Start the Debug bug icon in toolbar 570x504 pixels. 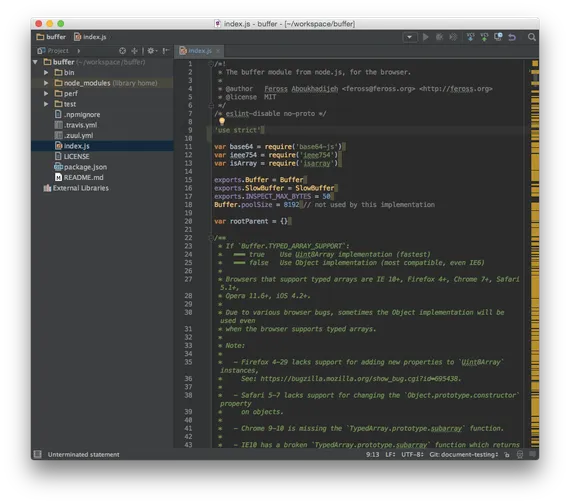pyautogui.click(x=439, y=37)
